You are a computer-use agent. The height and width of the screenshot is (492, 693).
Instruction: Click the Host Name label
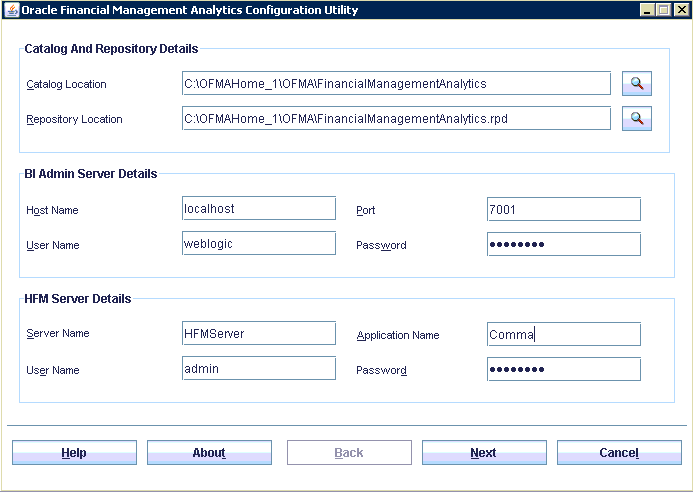point(52,210)
